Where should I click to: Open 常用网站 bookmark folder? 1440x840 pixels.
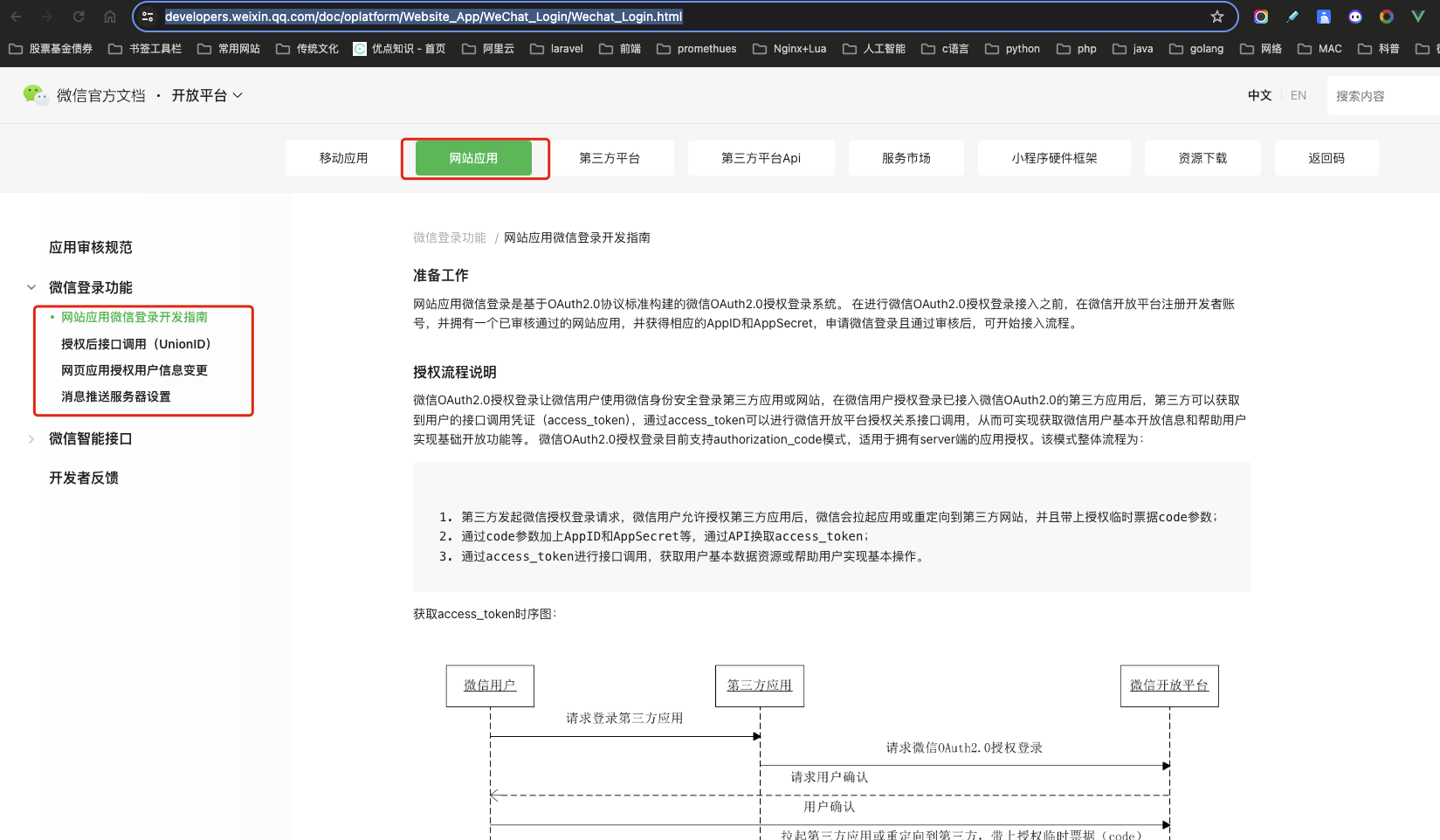pyautogui.click(x=229, y=49)
